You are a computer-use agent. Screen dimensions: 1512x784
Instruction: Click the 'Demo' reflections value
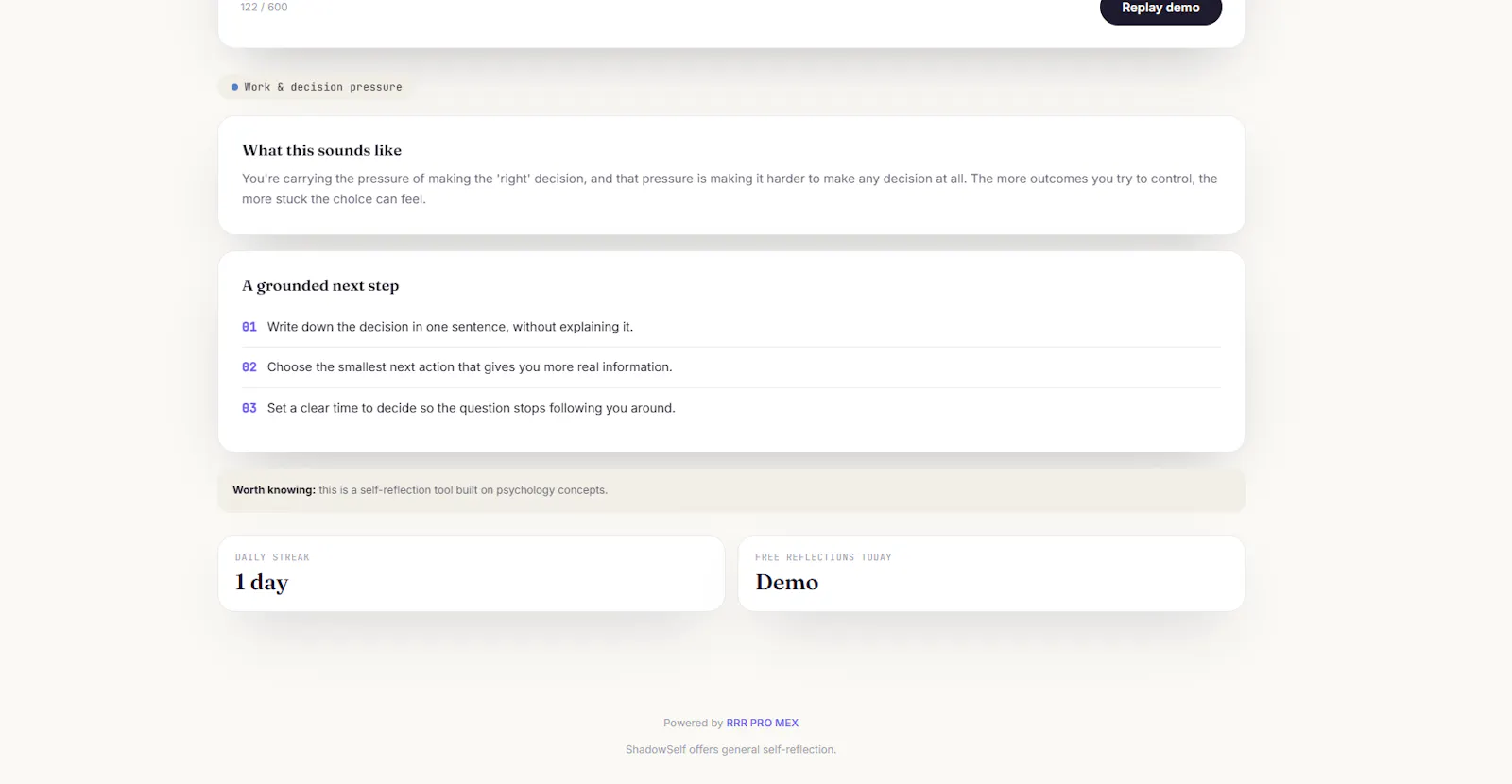787,582
